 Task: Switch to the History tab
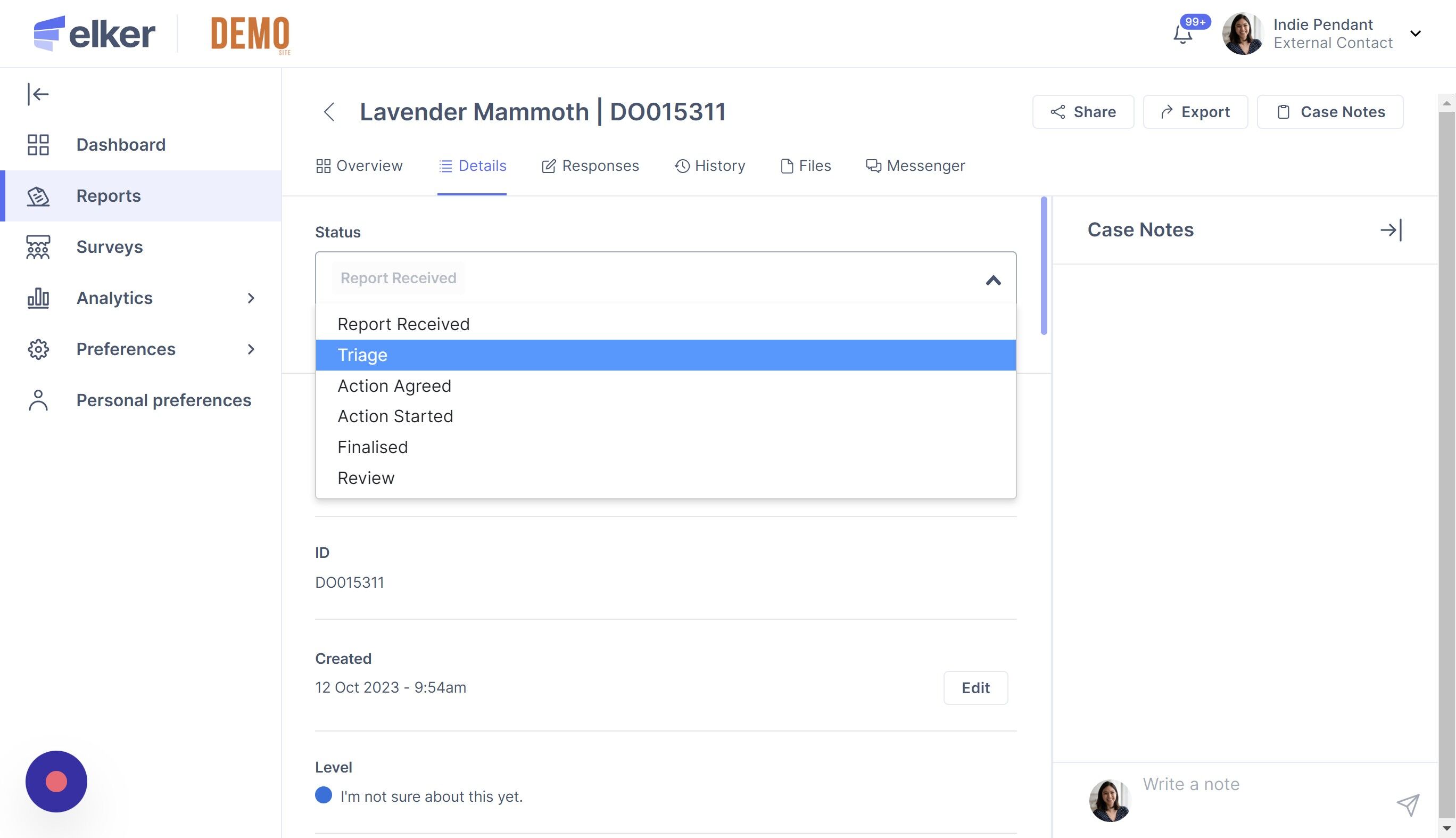(x=710, y=166)
